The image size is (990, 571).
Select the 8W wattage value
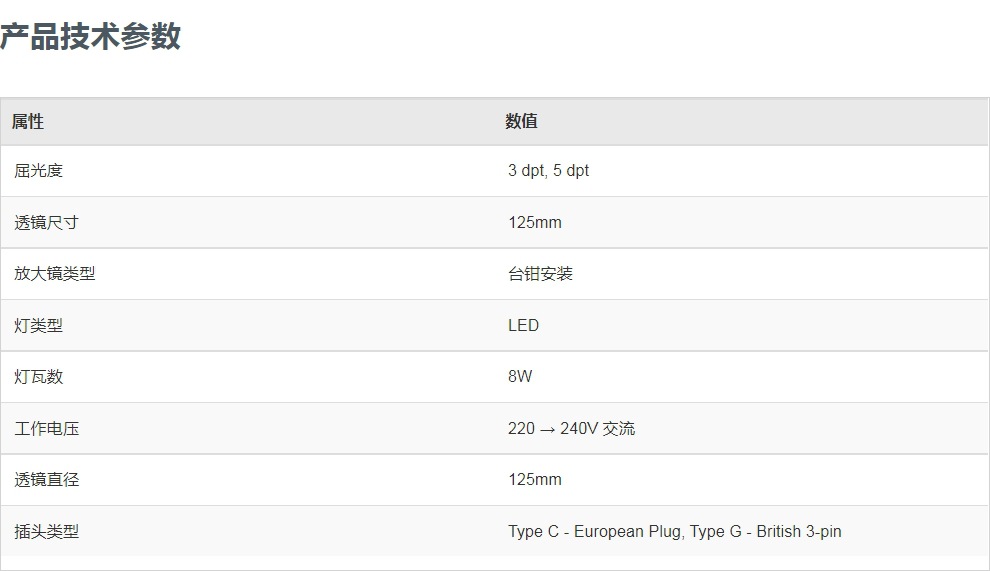(520, 377)
